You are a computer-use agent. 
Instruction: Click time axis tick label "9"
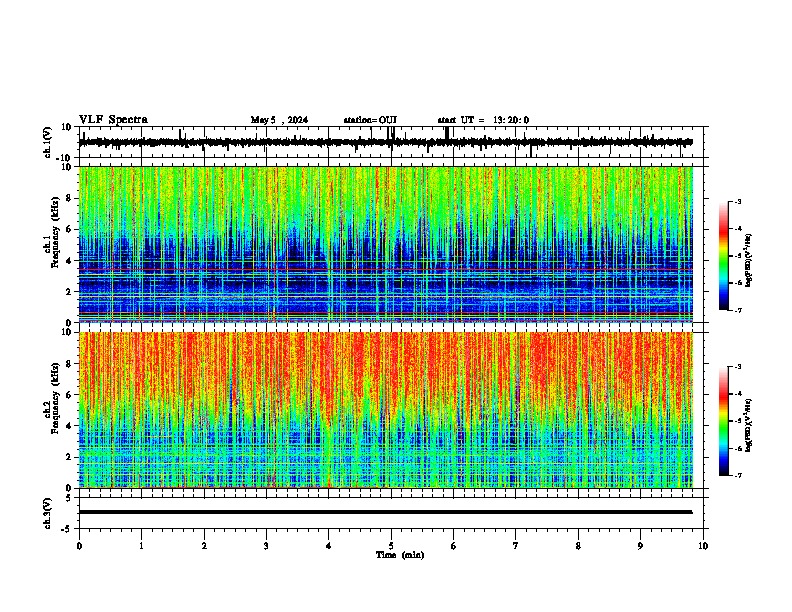(640, 546)
